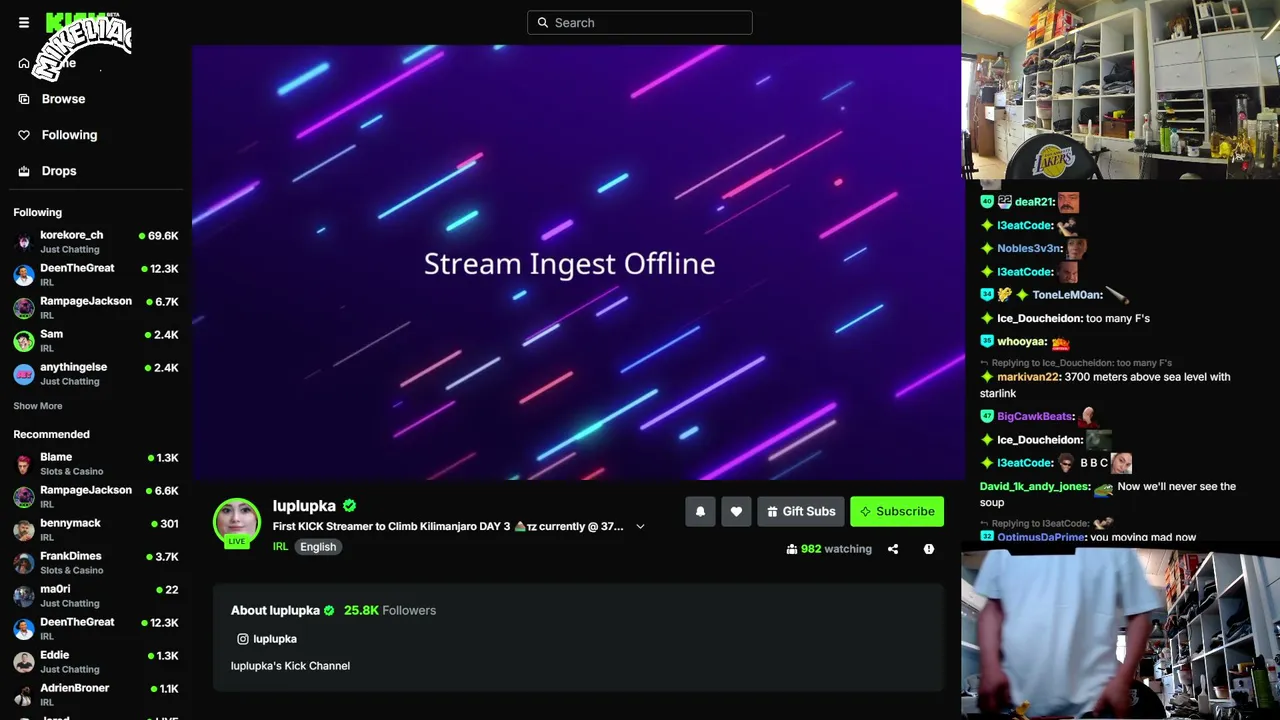Click username BigCawkBeats in chat
This screenshot has width=1280, height=720.
click(1035, 416)
